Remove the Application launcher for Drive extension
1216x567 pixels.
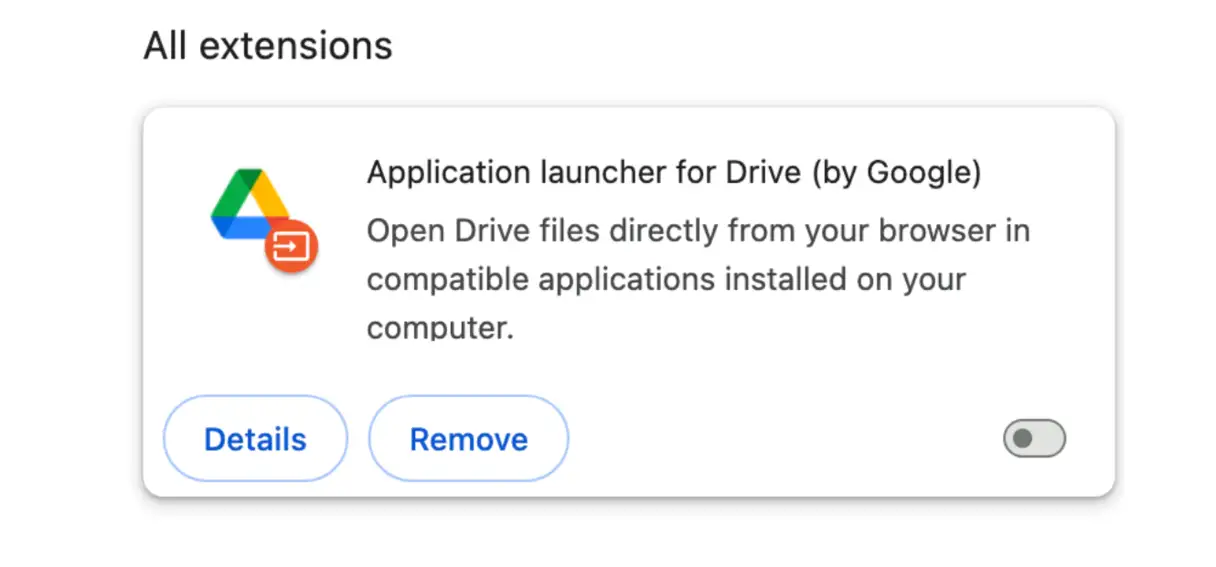(468, 439)
